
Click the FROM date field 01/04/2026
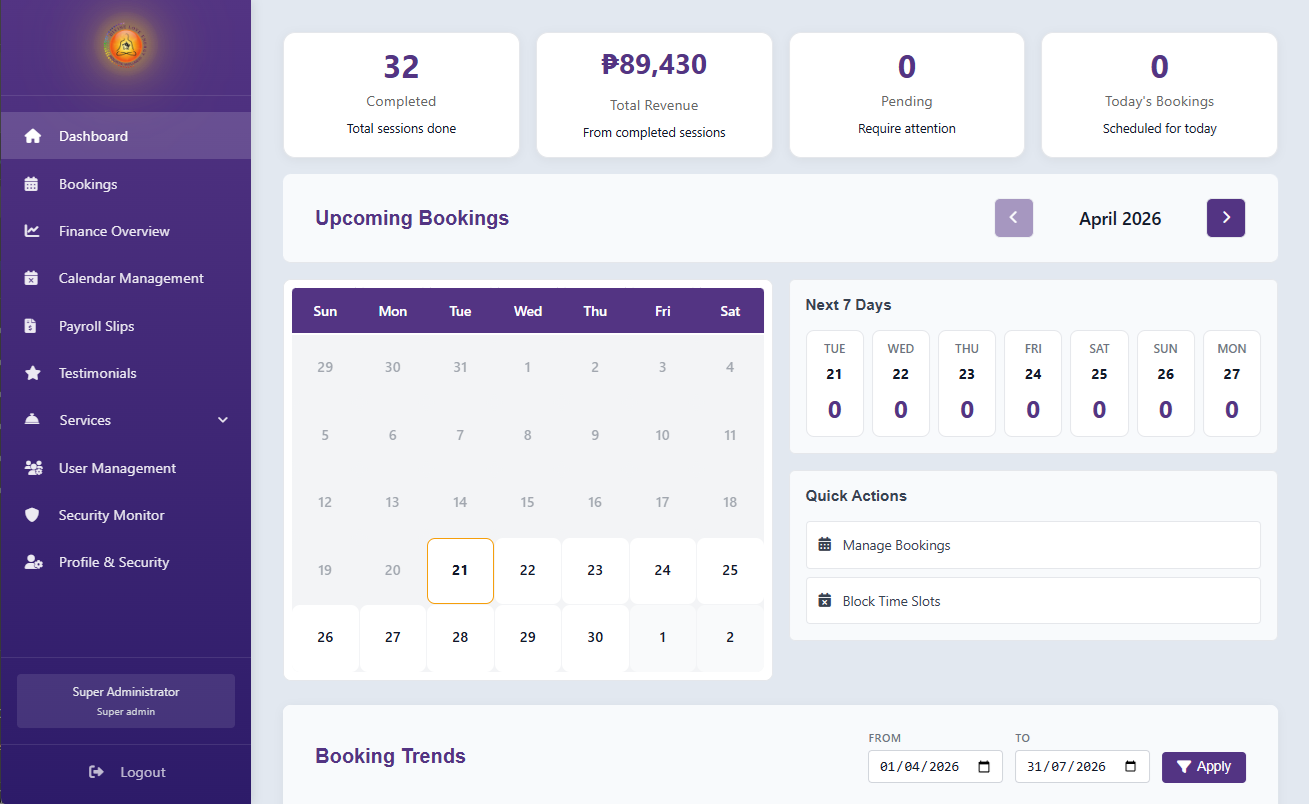coord(935,767)
